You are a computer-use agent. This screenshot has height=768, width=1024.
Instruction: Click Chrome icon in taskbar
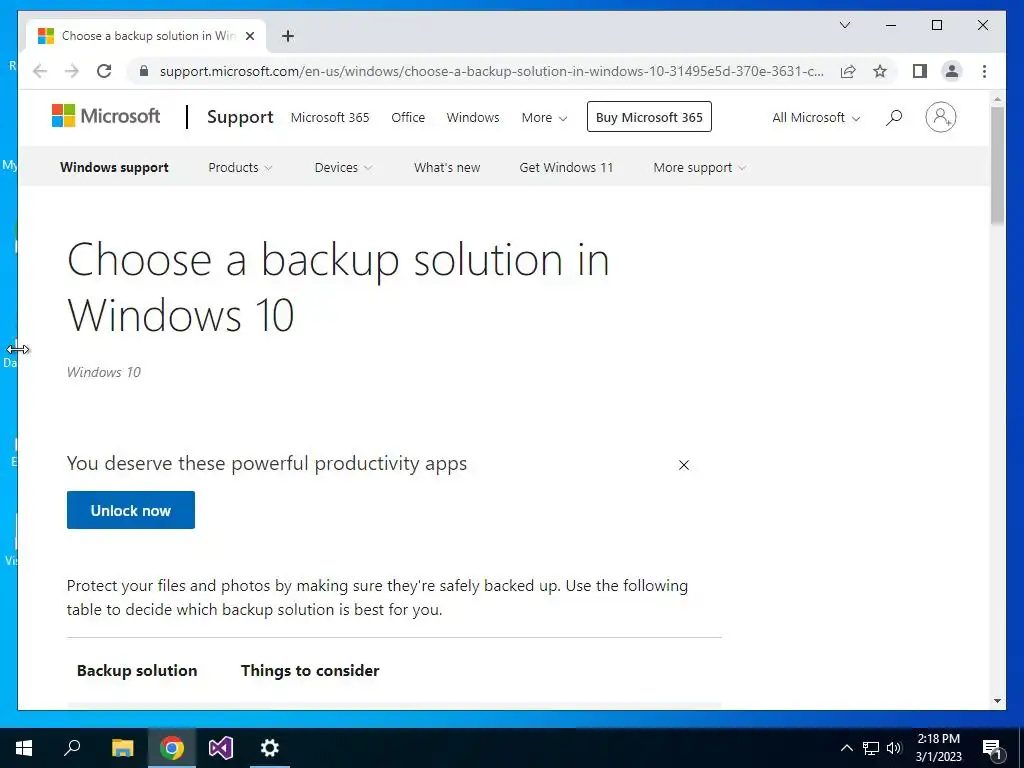[172, 748]
